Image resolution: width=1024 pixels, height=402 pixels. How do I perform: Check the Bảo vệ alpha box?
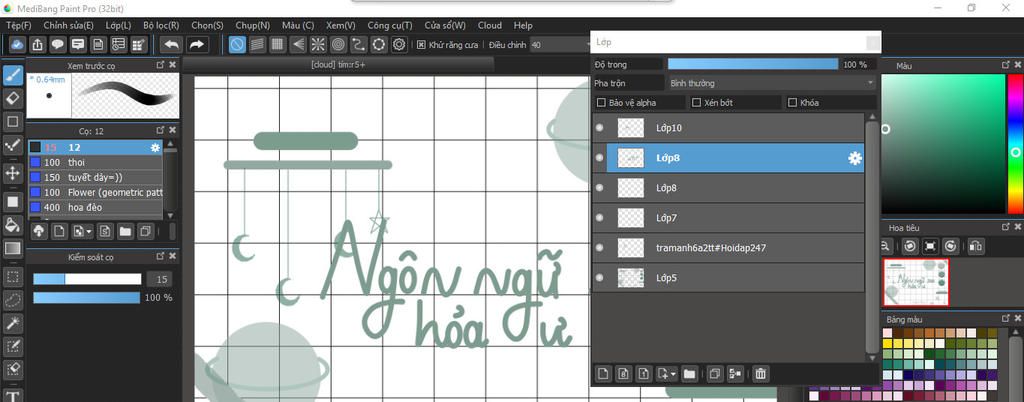pos(601,102)
